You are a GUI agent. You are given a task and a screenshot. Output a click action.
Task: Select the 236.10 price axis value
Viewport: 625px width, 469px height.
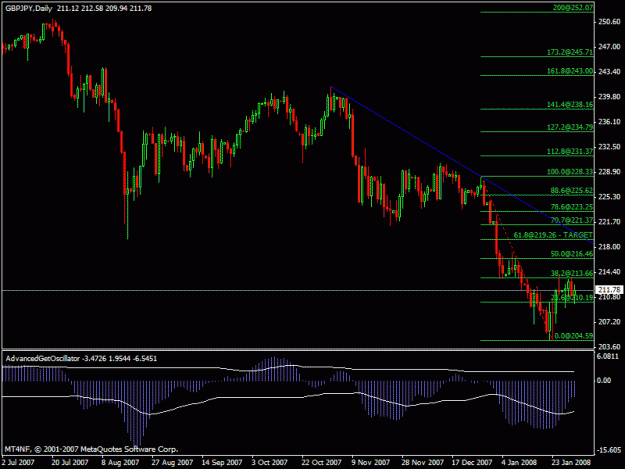[609, 122]
